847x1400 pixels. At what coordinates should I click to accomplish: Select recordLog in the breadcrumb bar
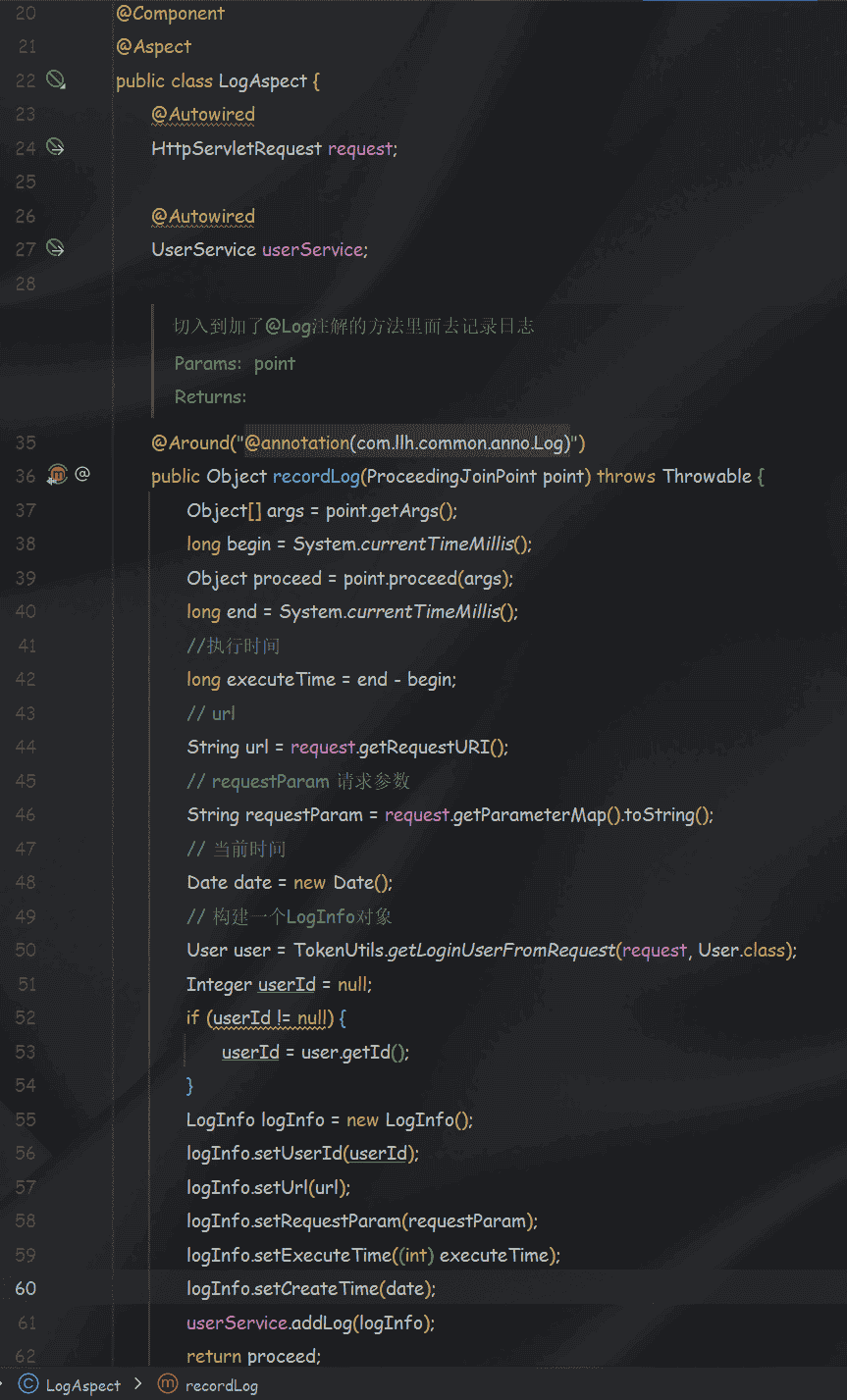222,1384
